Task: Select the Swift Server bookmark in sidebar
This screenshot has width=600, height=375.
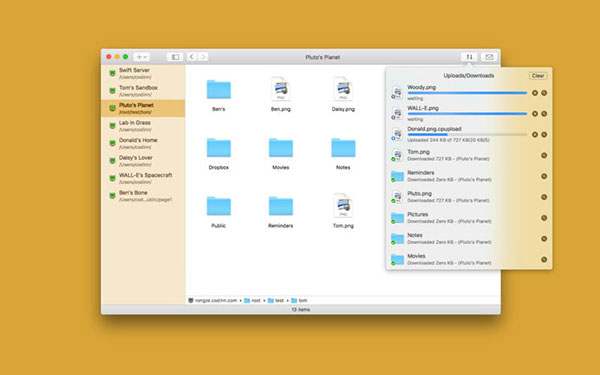Action: click(x=143, y=73)
